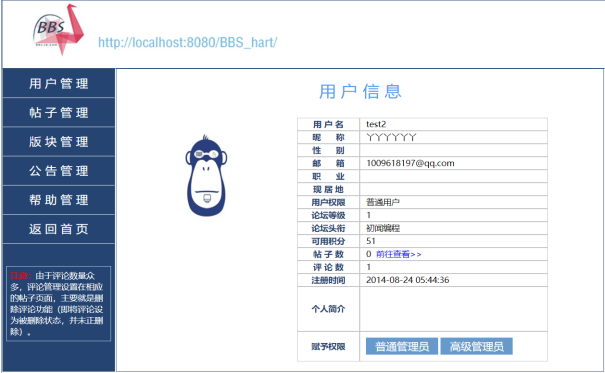Click the 论坛等级 row label

click(328, 215)
